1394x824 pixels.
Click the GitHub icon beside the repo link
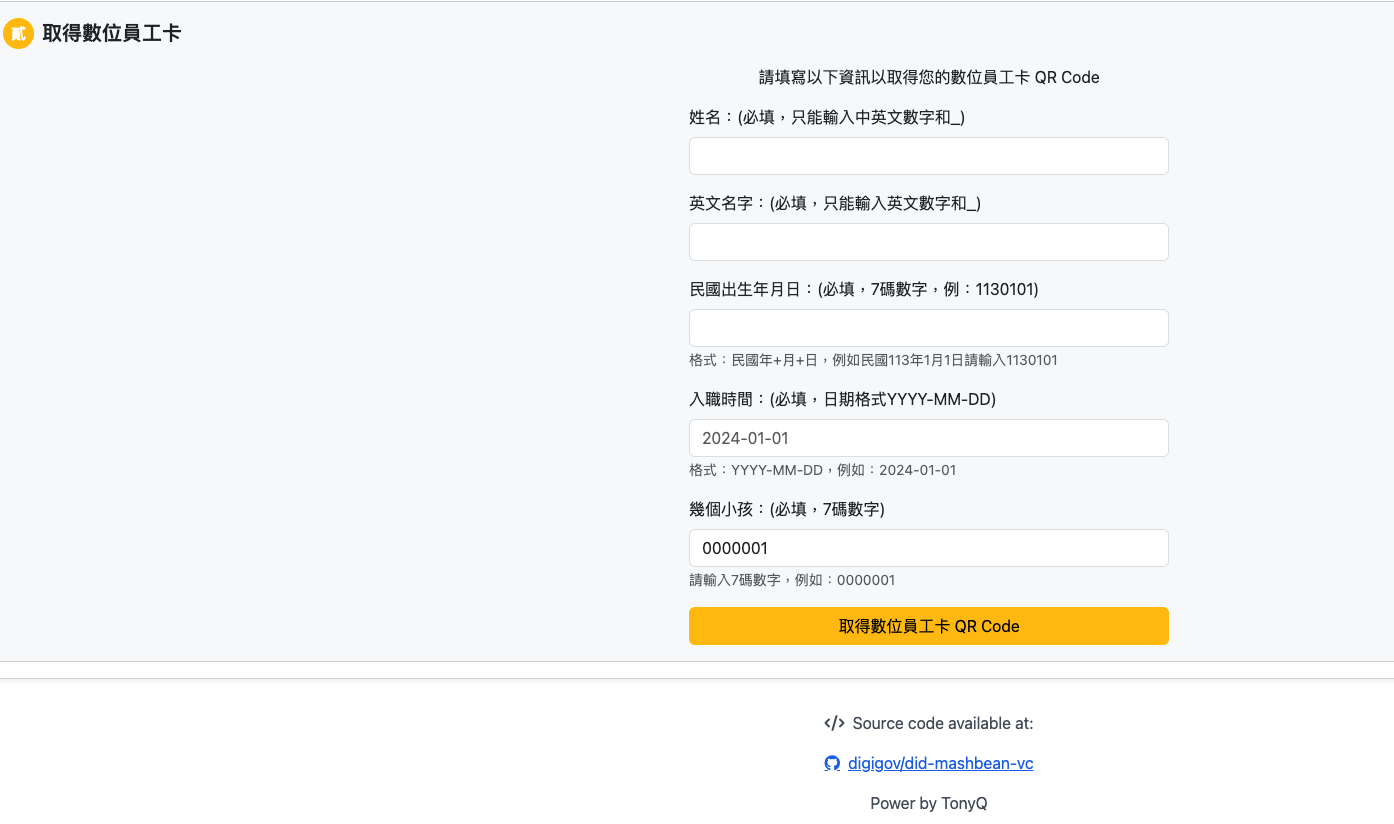tap(832, 764)
